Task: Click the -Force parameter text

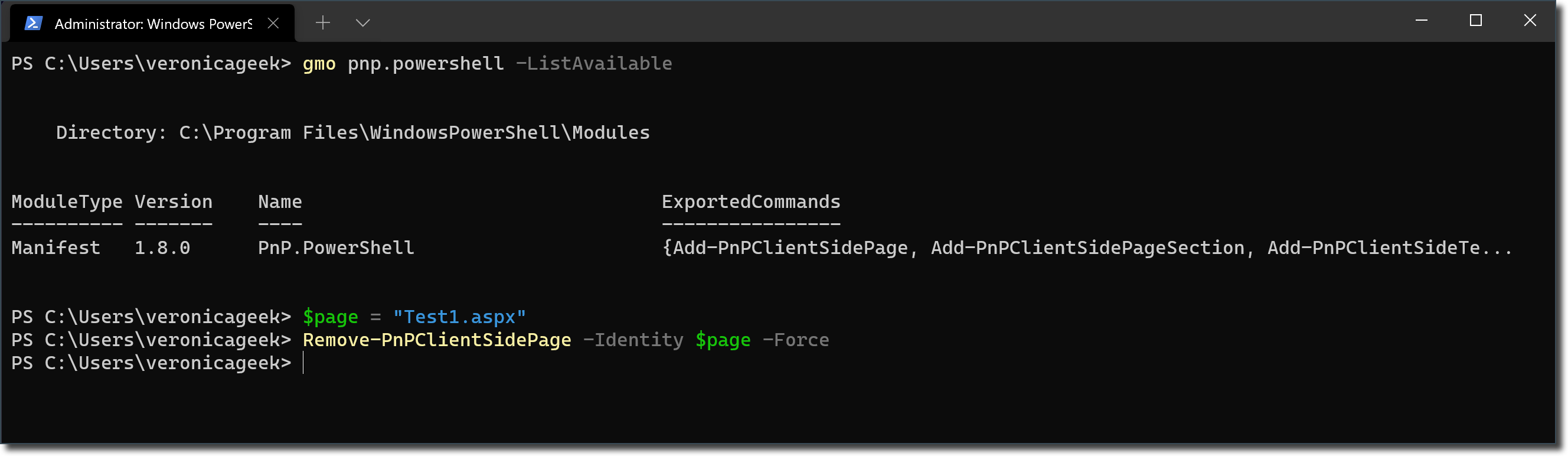Action: click(x=798, y=339)
